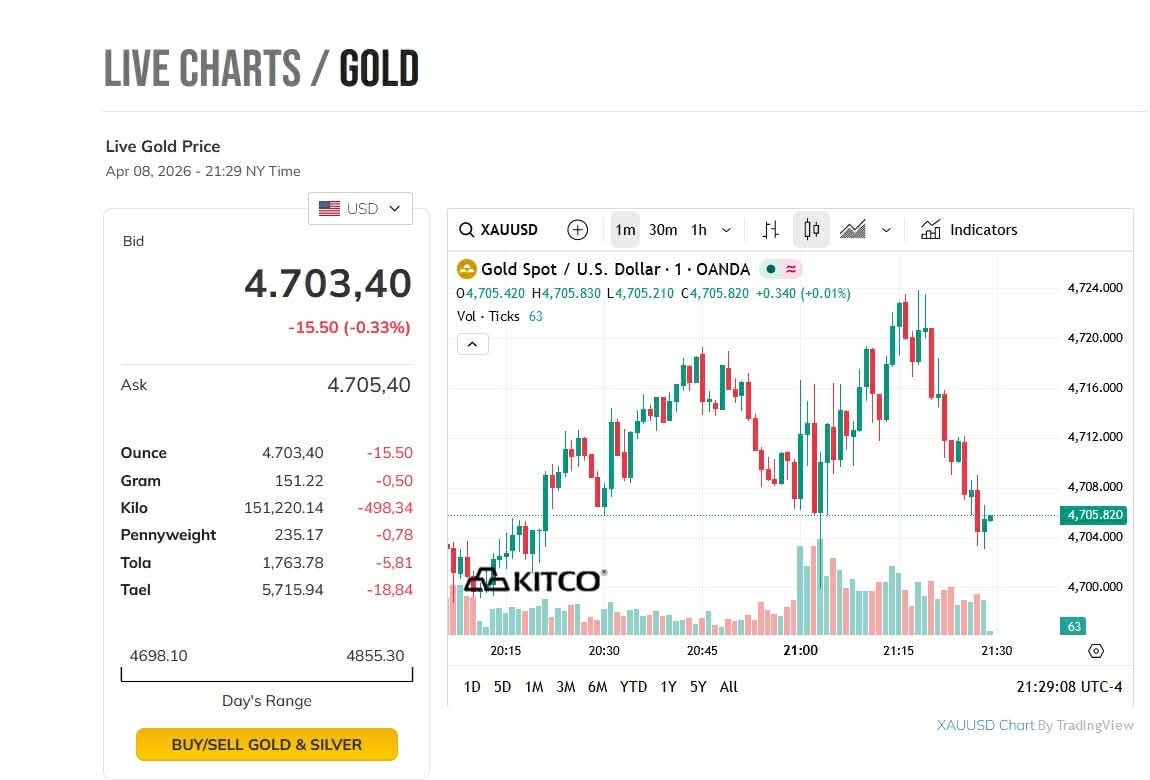This screenshot has width=1150, height=780.
Task: Select the YTD date range
Action: (x=633, y=687)
